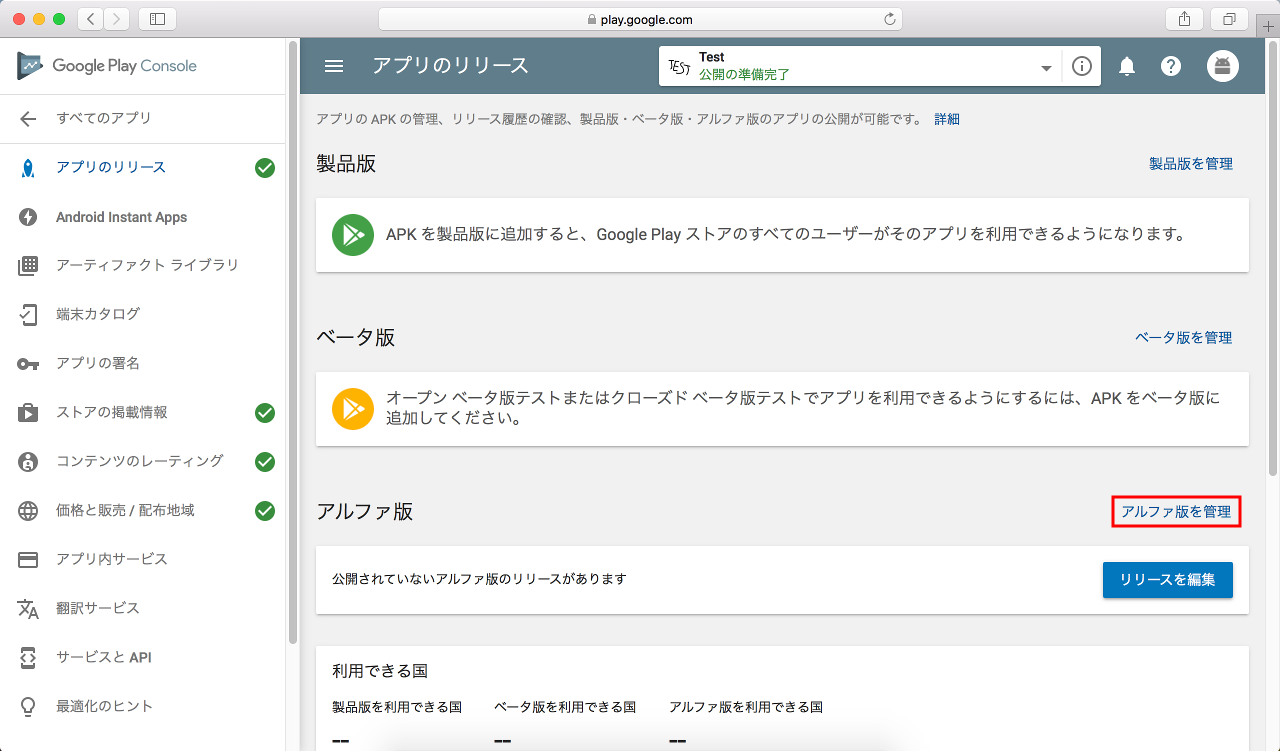Click the main page vertical scrollbar
The height and width of the screenshot is (751, 1280).
click(x=1273, y=258)
